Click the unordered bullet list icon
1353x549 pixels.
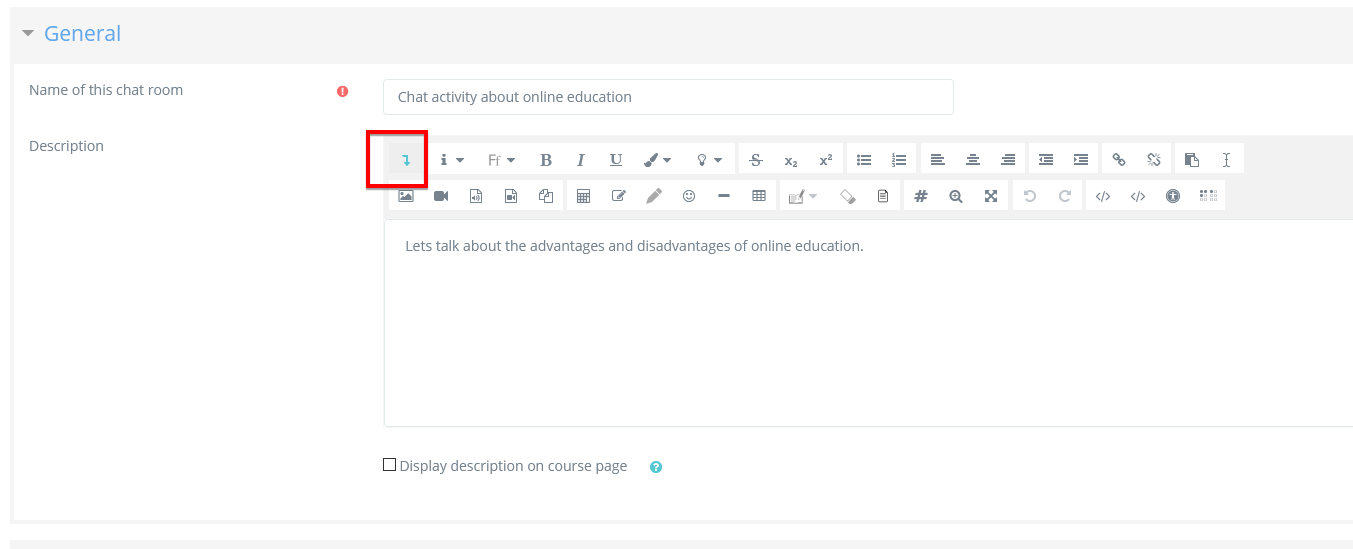(x=864, y=160)
